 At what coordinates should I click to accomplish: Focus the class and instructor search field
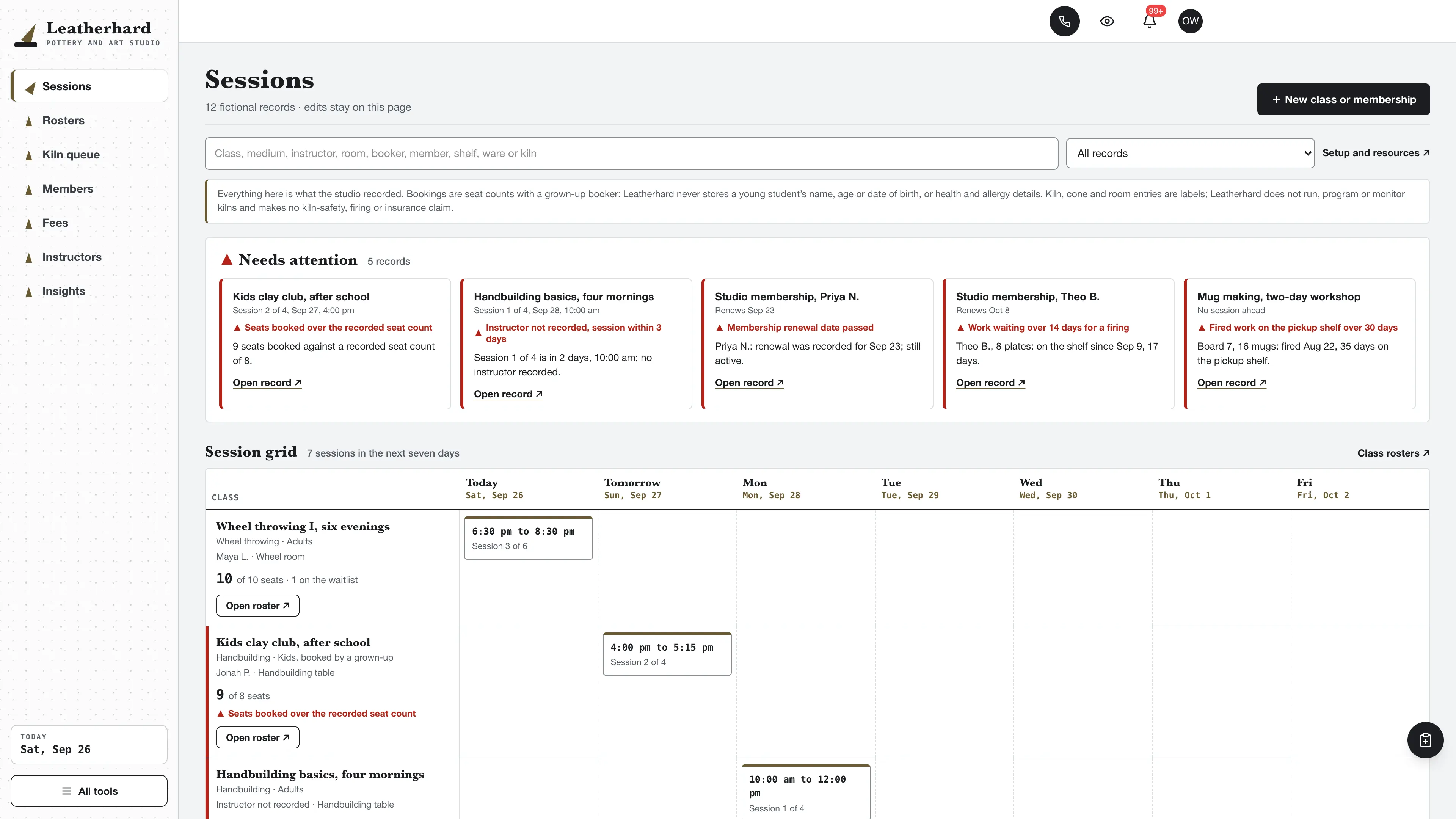pyautogui.click(x=631, y=153)
